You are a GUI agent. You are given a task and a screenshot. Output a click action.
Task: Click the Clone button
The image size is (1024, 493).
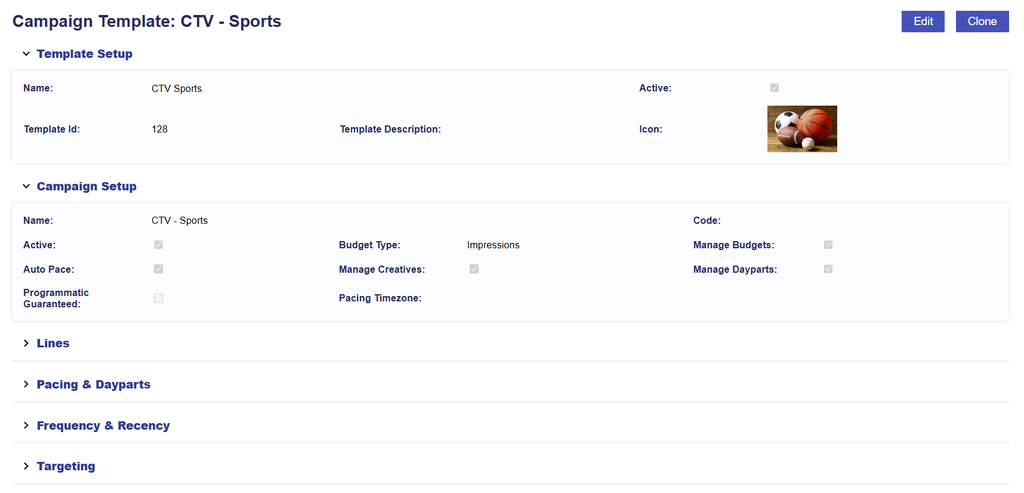(982, 22)
